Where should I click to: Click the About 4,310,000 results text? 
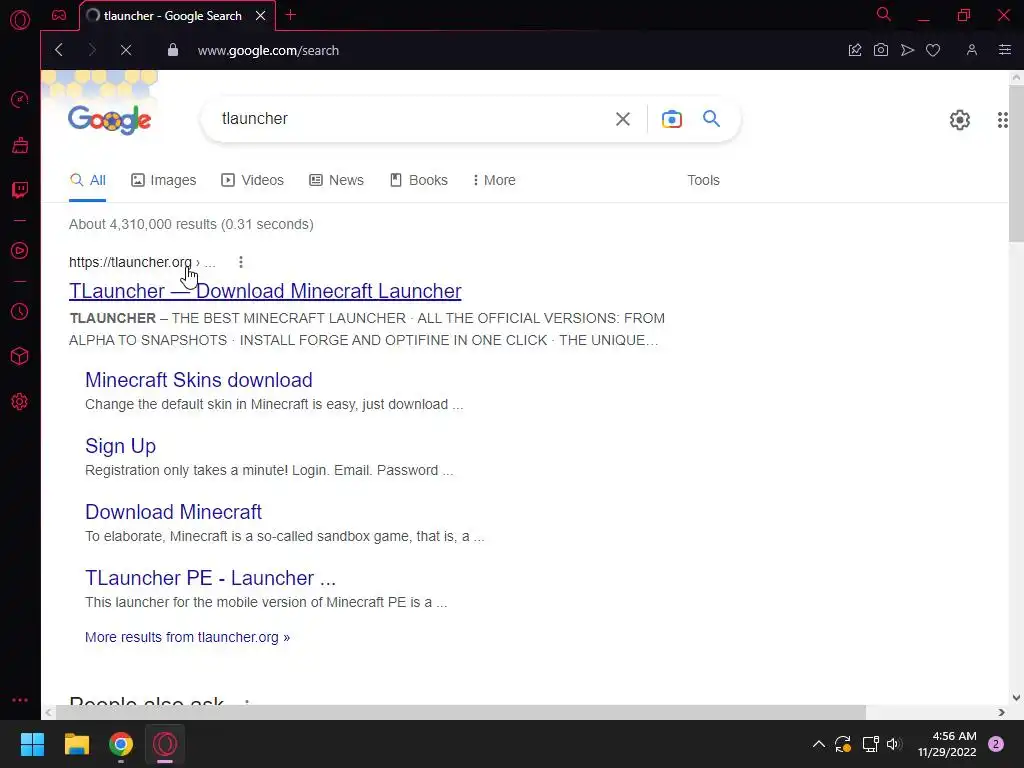(191, 224)
